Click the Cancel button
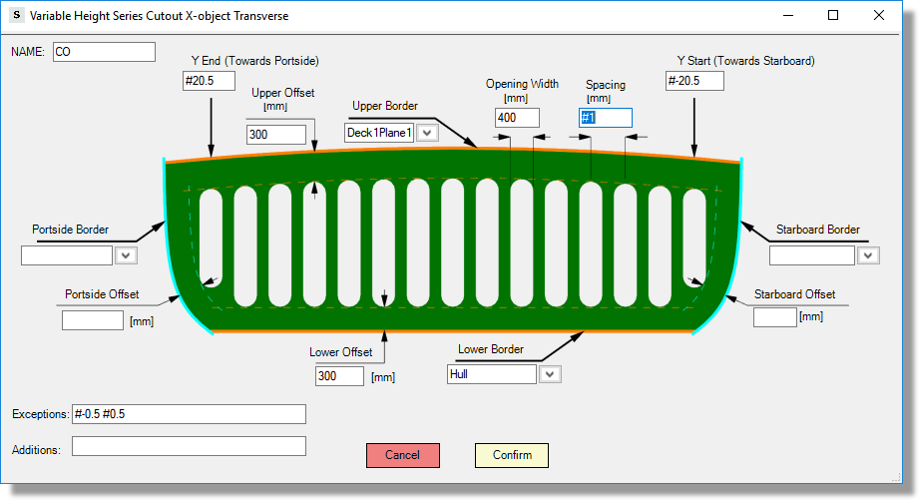This screenshot has height=502, width=922. click(x=402, y=455)
